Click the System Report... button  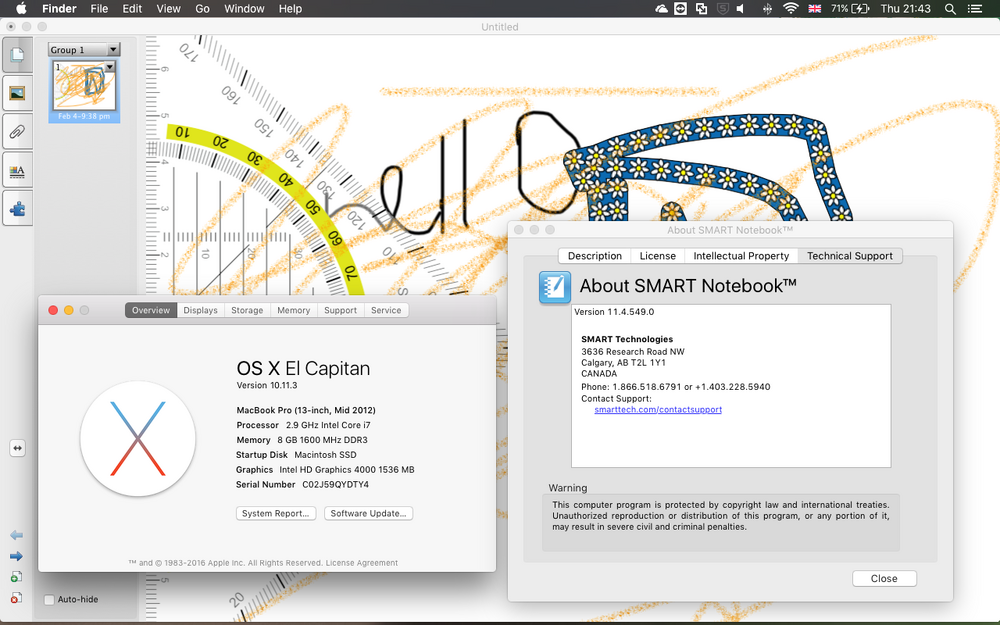[276, 513]
